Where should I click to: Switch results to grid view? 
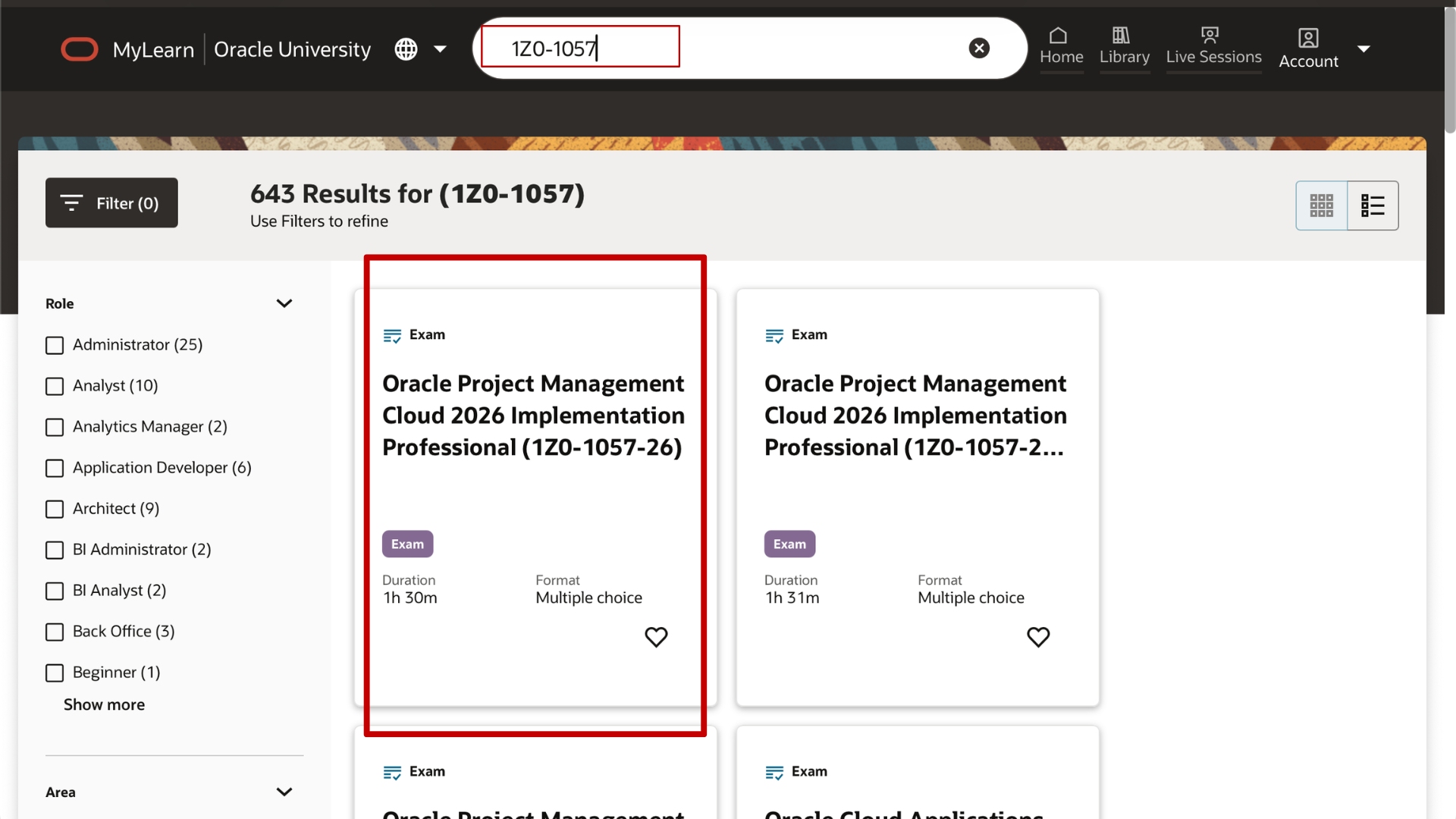click(1322, 205)
